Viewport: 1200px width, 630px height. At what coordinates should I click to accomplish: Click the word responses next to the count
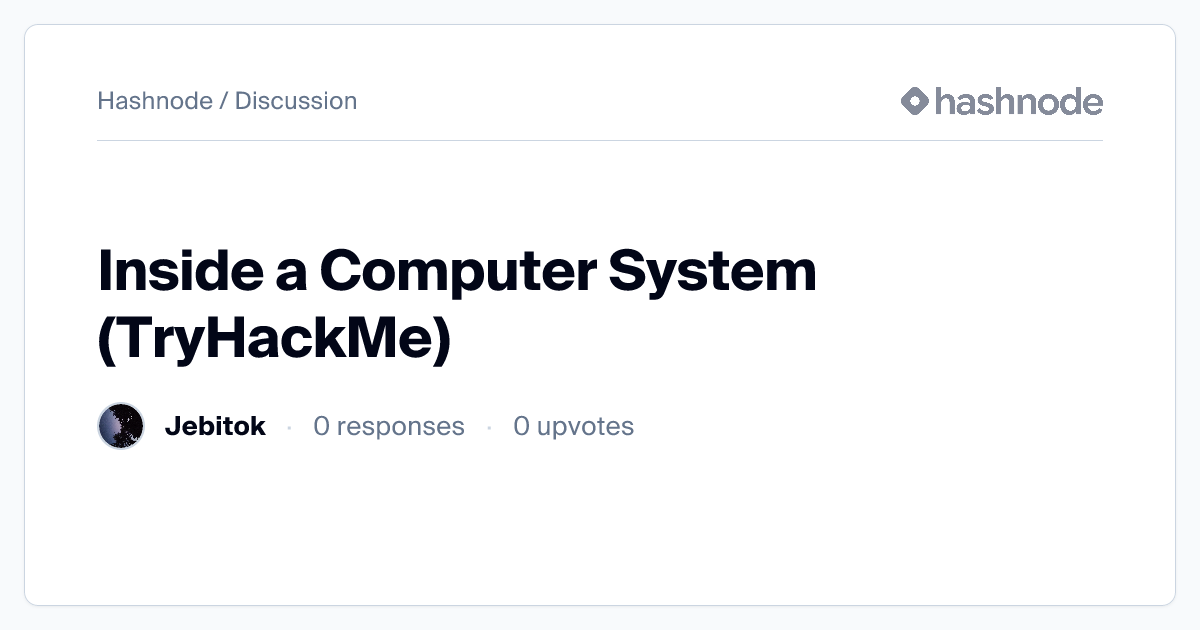click(400, 426)
